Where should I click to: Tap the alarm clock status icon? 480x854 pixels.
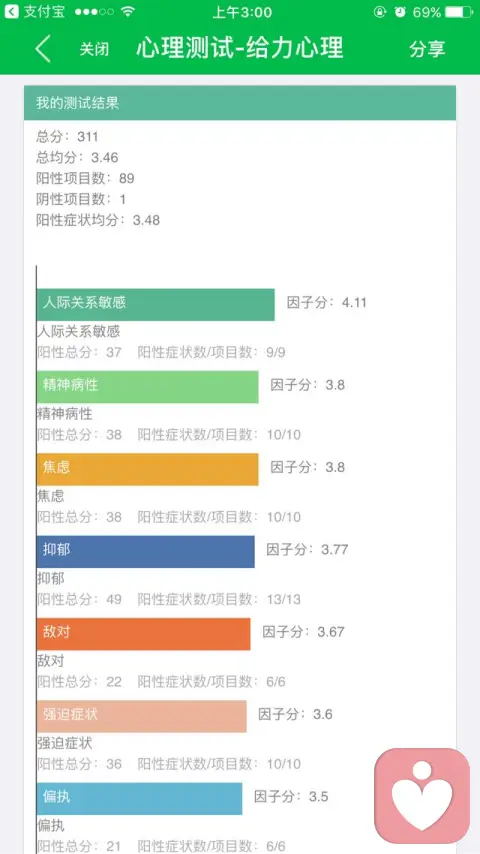(x=400, y=12)
